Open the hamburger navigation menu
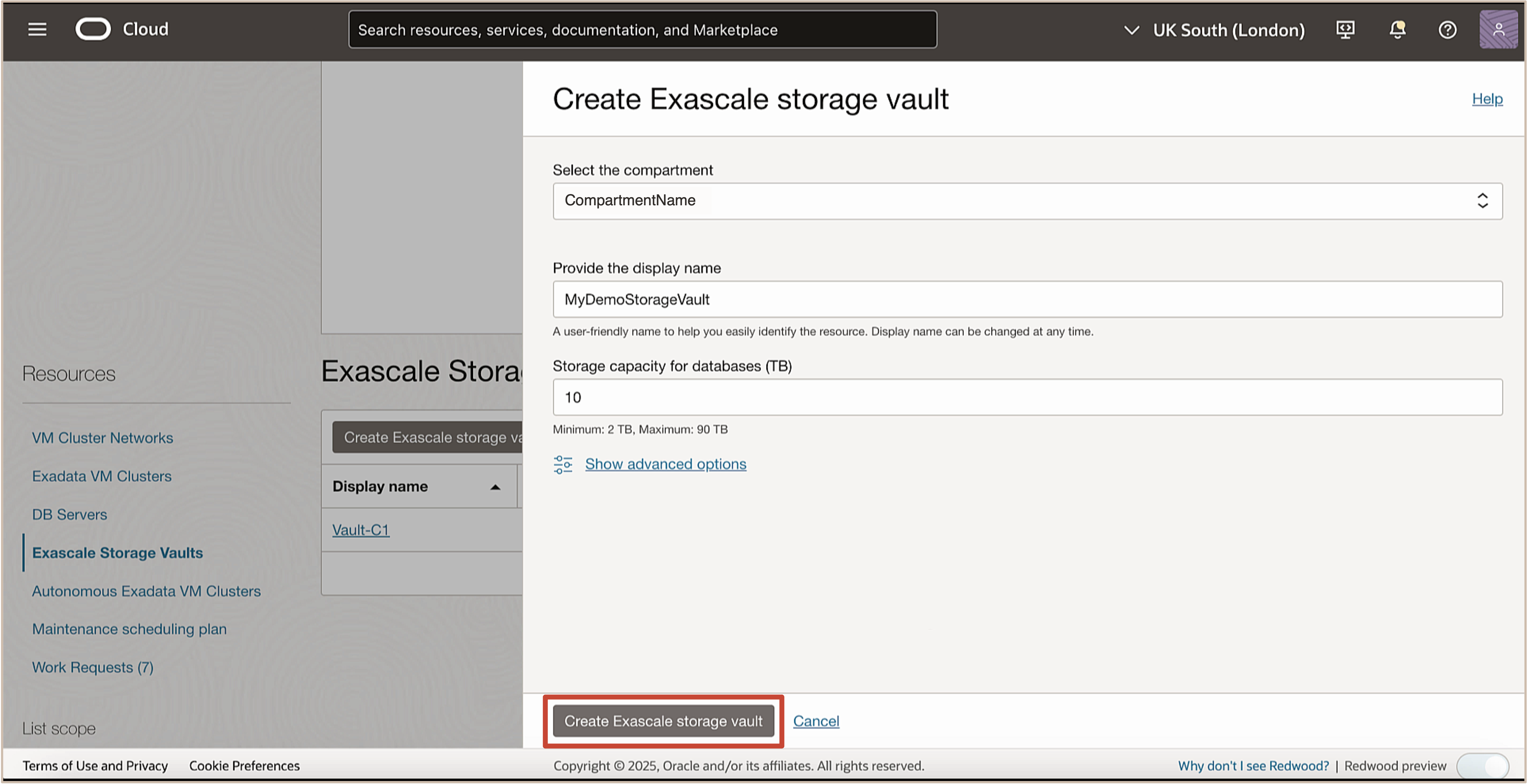 [37, 29]
